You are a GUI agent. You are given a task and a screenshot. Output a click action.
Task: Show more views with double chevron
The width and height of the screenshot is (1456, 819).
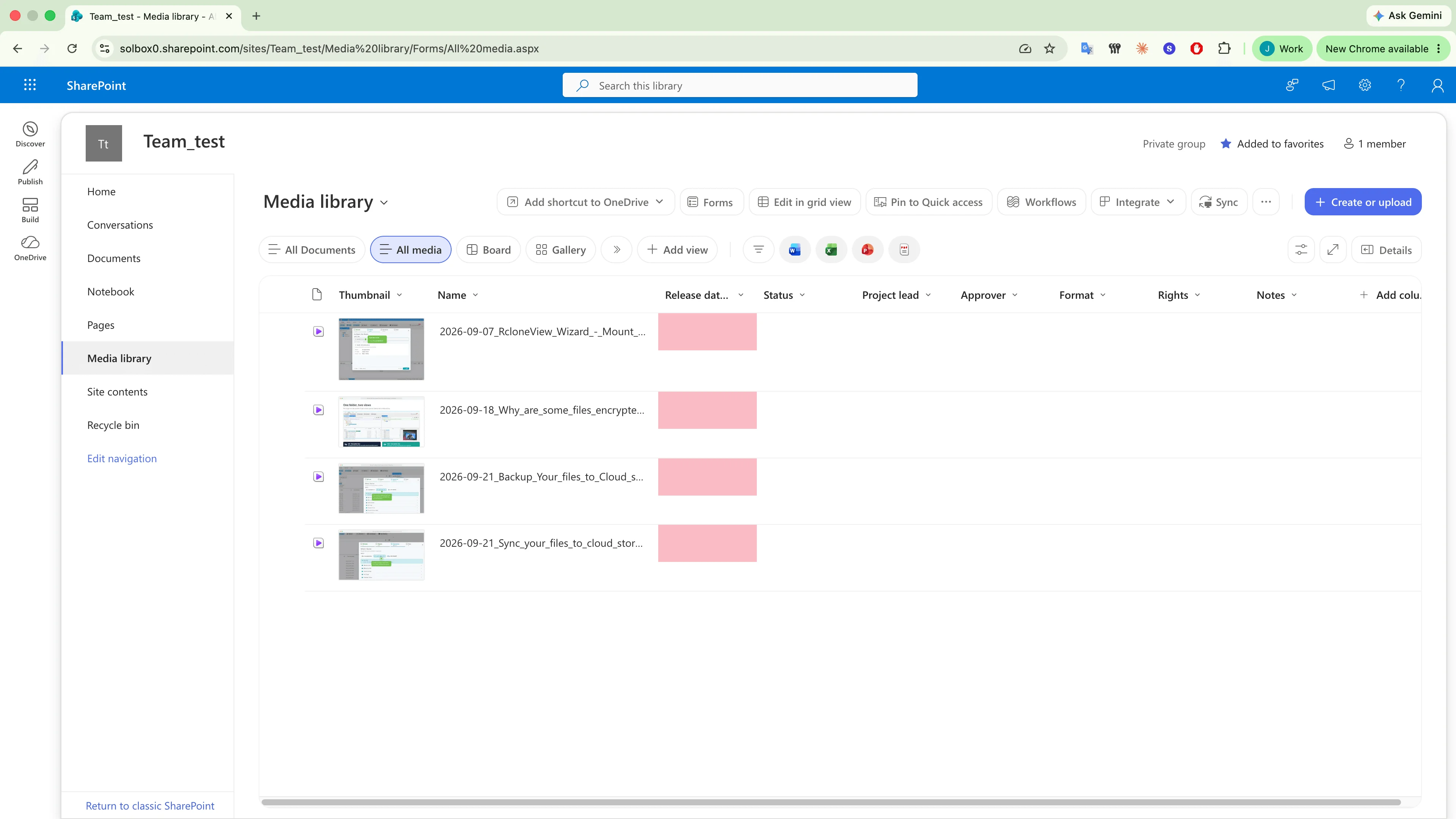coord(616,249)
